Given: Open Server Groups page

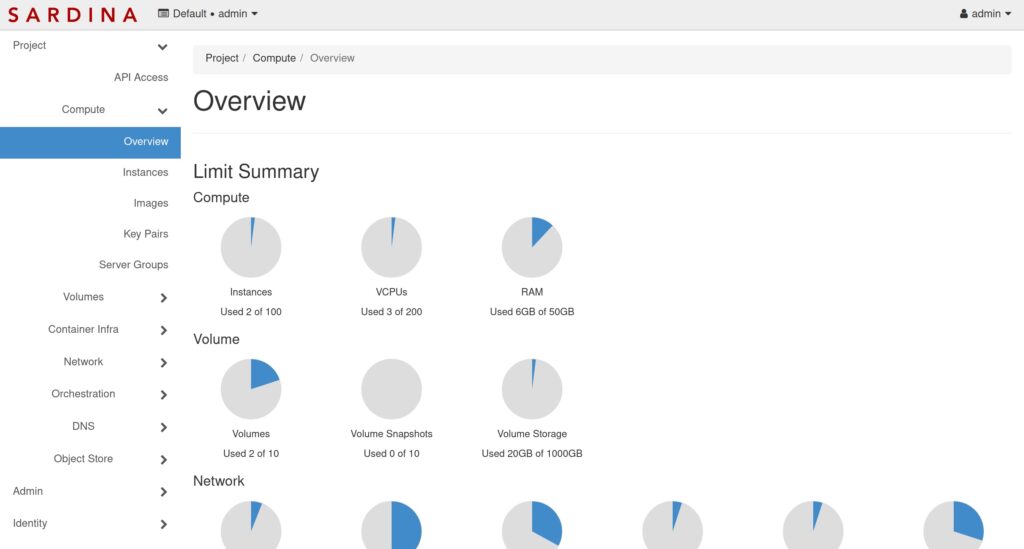Looking at the screenshot, I should (x=133, y=264).
